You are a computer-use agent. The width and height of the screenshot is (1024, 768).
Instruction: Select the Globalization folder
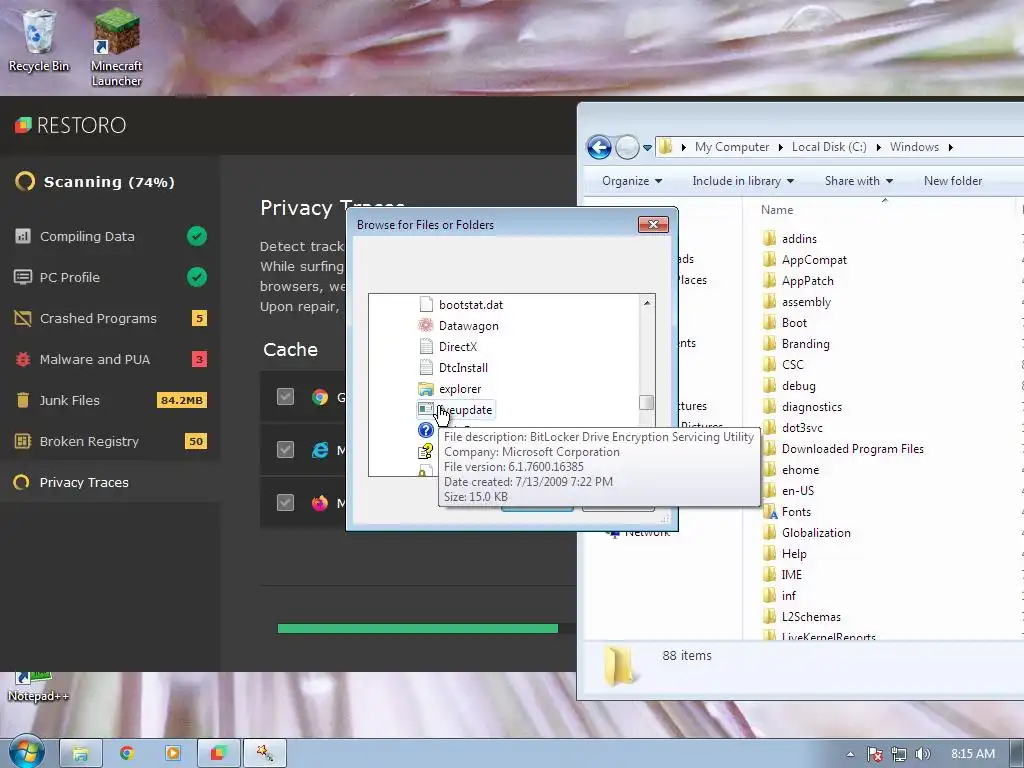tap(807, 532)
